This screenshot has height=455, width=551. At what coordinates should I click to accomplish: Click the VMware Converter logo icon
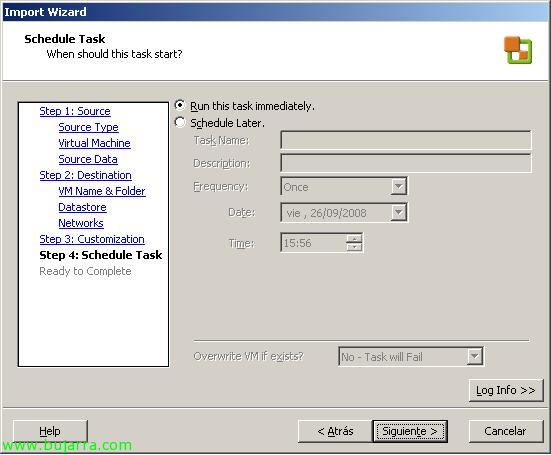point(518,50)
